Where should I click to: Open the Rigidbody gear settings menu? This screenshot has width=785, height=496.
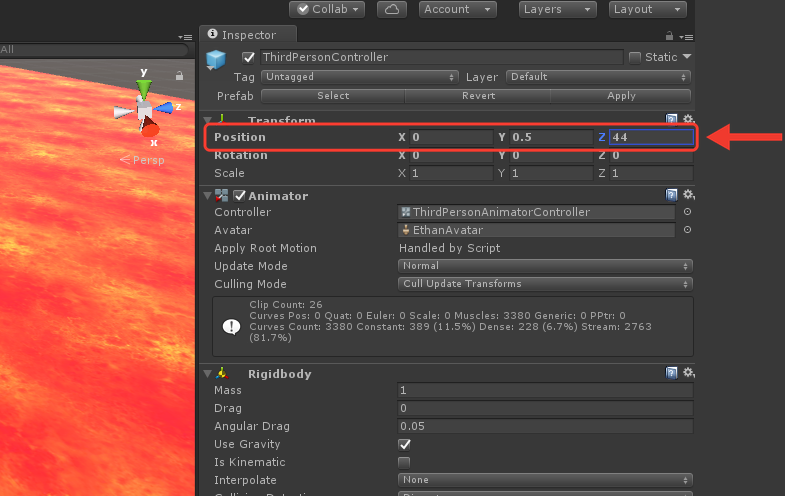pos(688,372)
